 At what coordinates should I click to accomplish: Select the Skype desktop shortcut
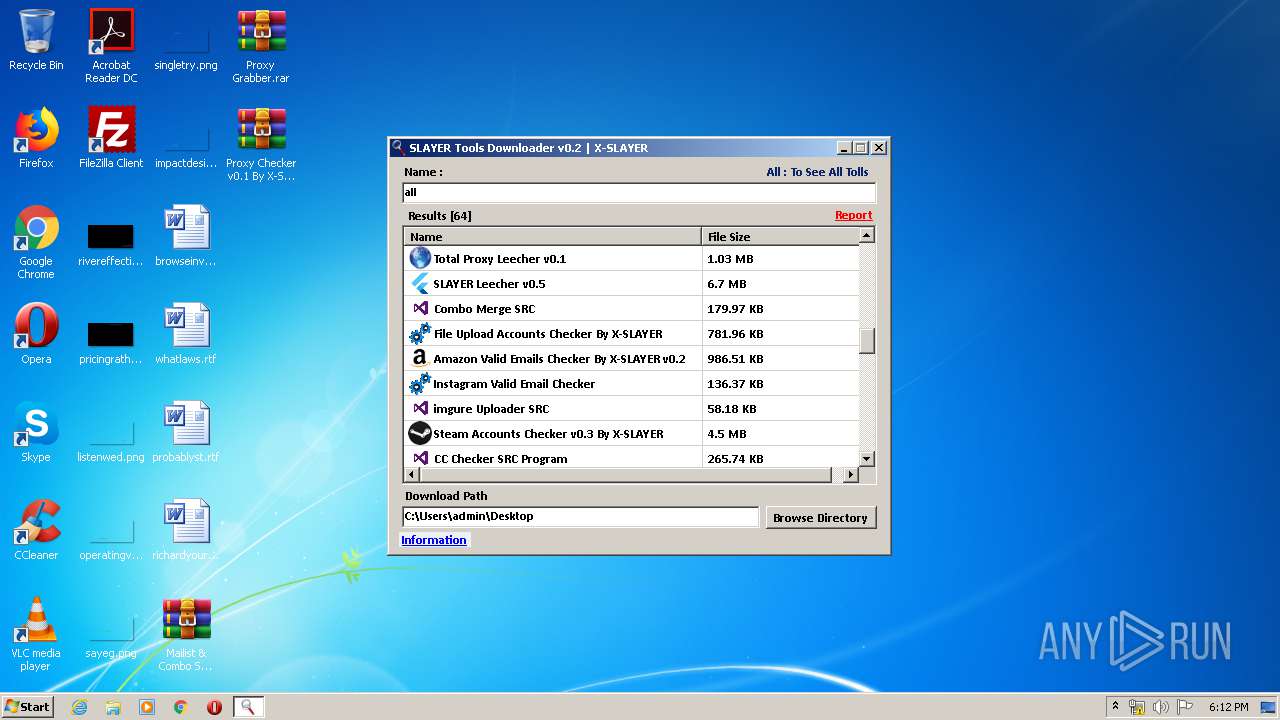point(36,432)
